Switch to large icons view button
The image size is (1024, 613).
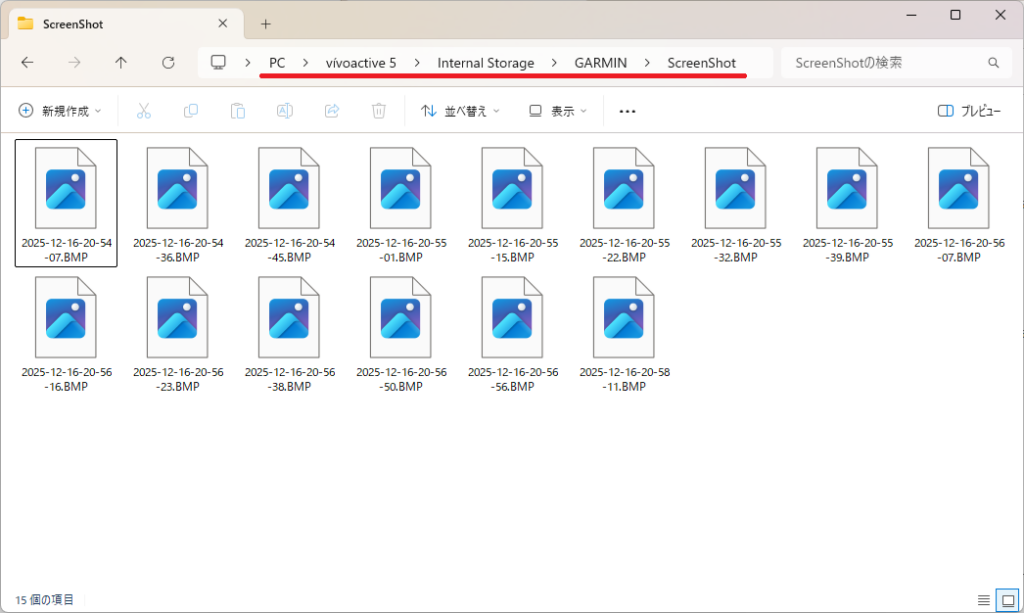point(1007,600)
